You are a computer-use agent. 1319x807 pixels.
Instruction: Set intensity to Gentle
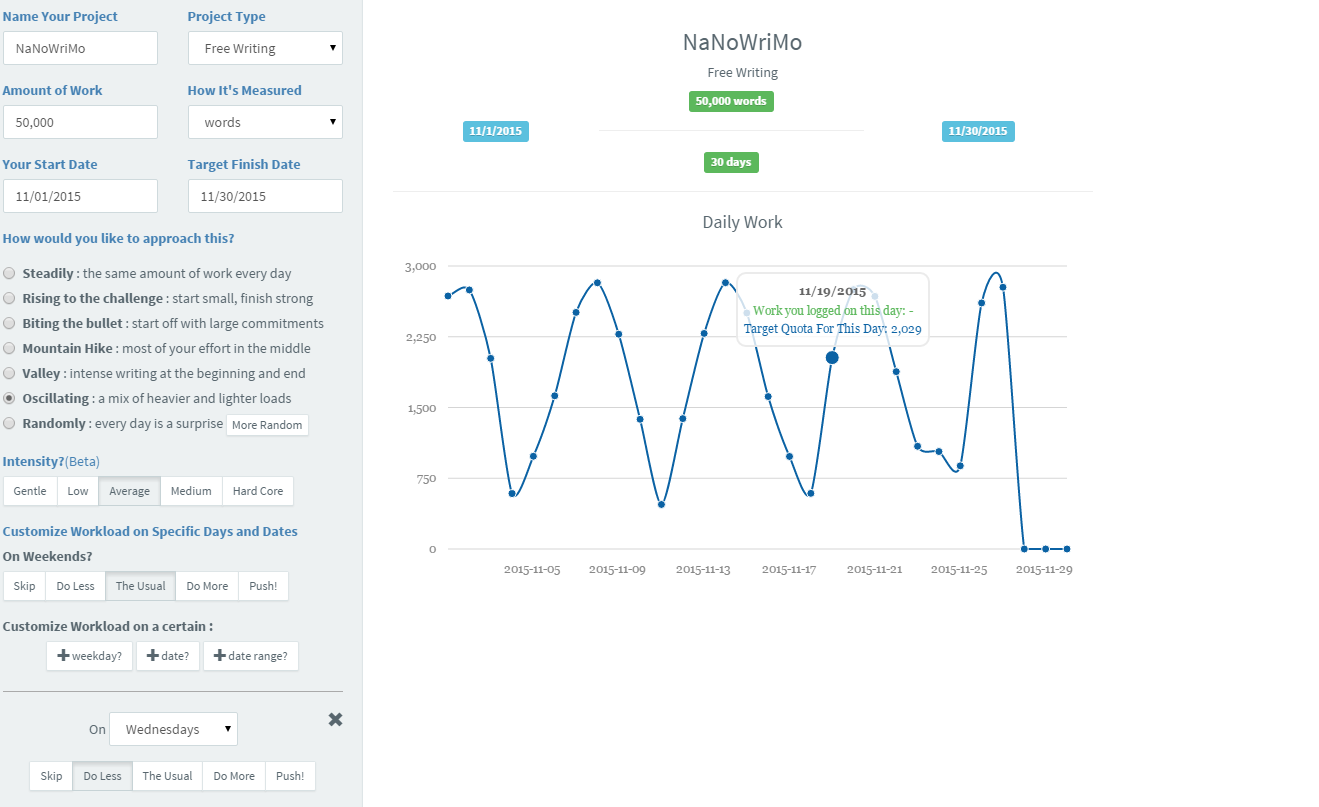click(30, 491)
